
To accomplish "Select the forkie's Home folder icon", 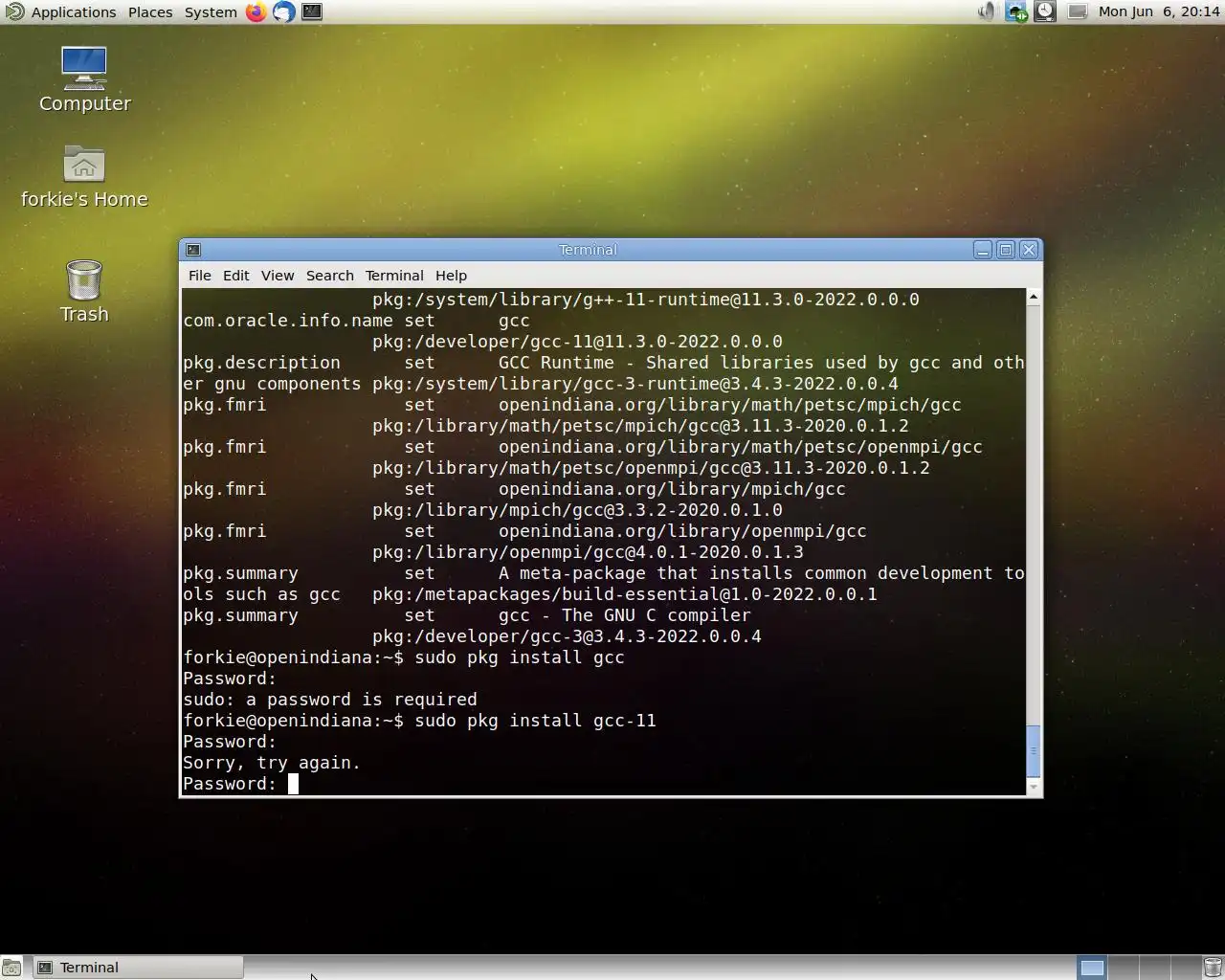I will [x=84, y=177].
